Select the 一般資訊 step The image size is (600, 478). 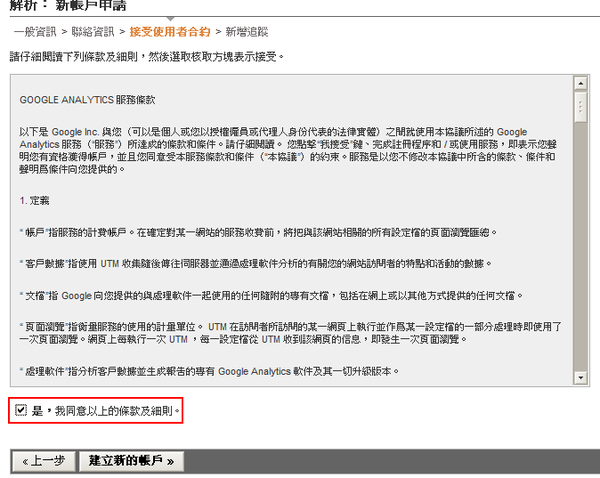coord(35,32)
